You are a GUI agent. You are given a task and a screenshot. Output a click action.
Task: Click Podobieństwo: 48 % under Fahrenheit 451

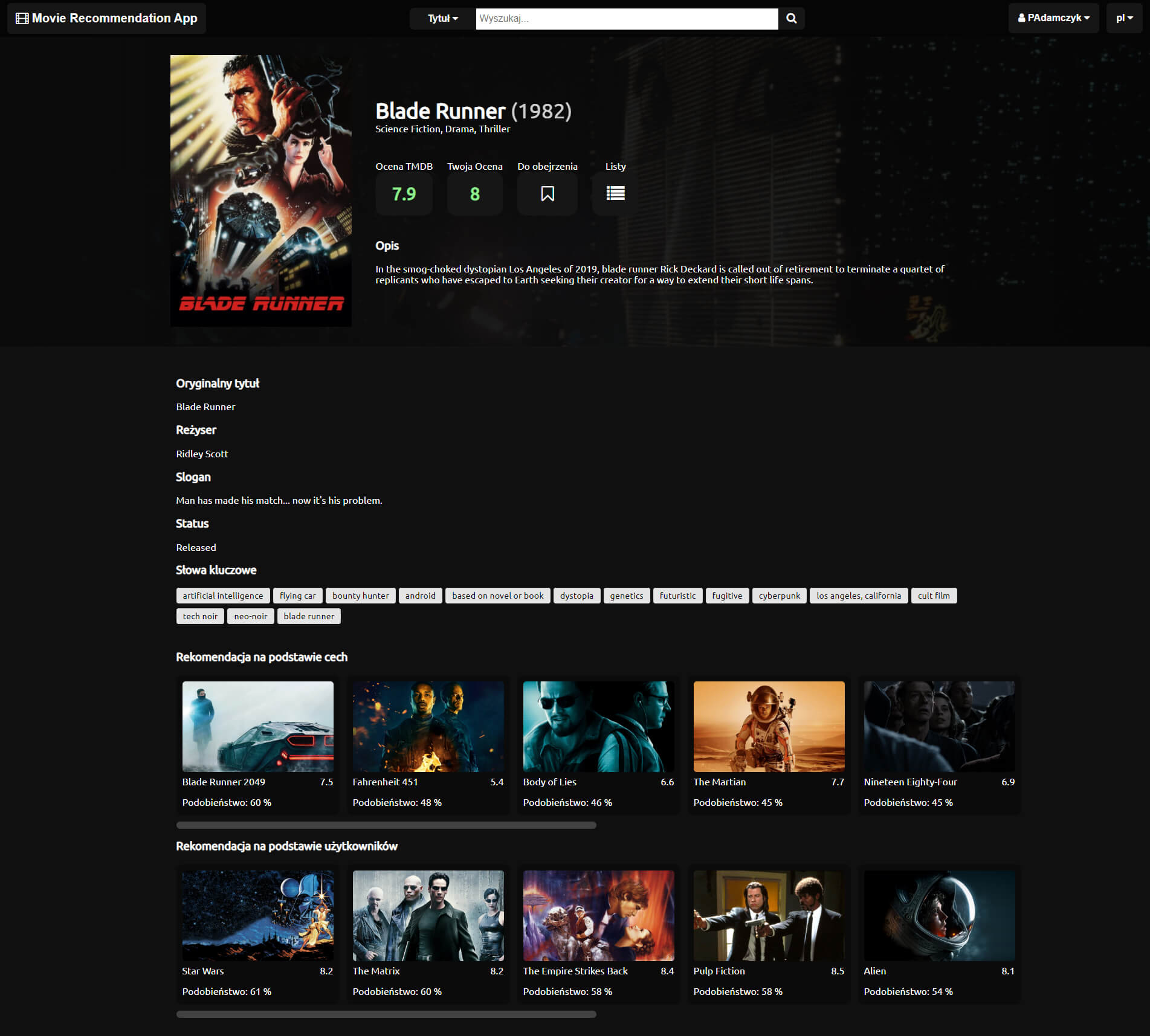point(397,802)
